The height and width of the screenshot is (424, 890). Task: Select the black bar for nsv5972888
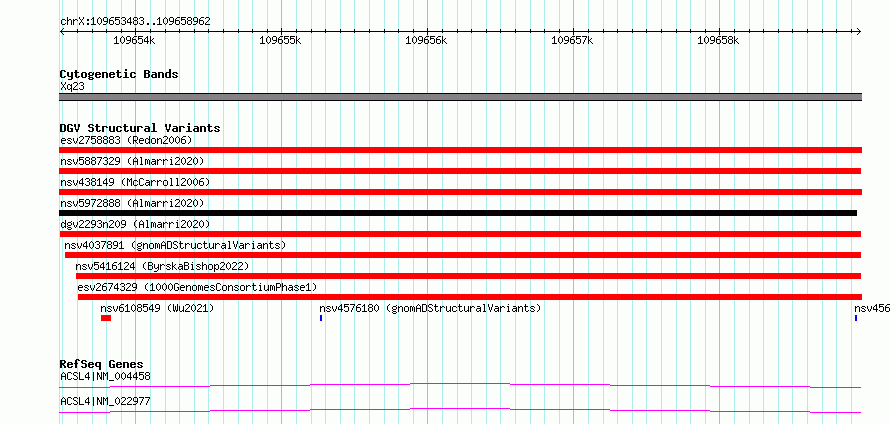click(458, 213)
